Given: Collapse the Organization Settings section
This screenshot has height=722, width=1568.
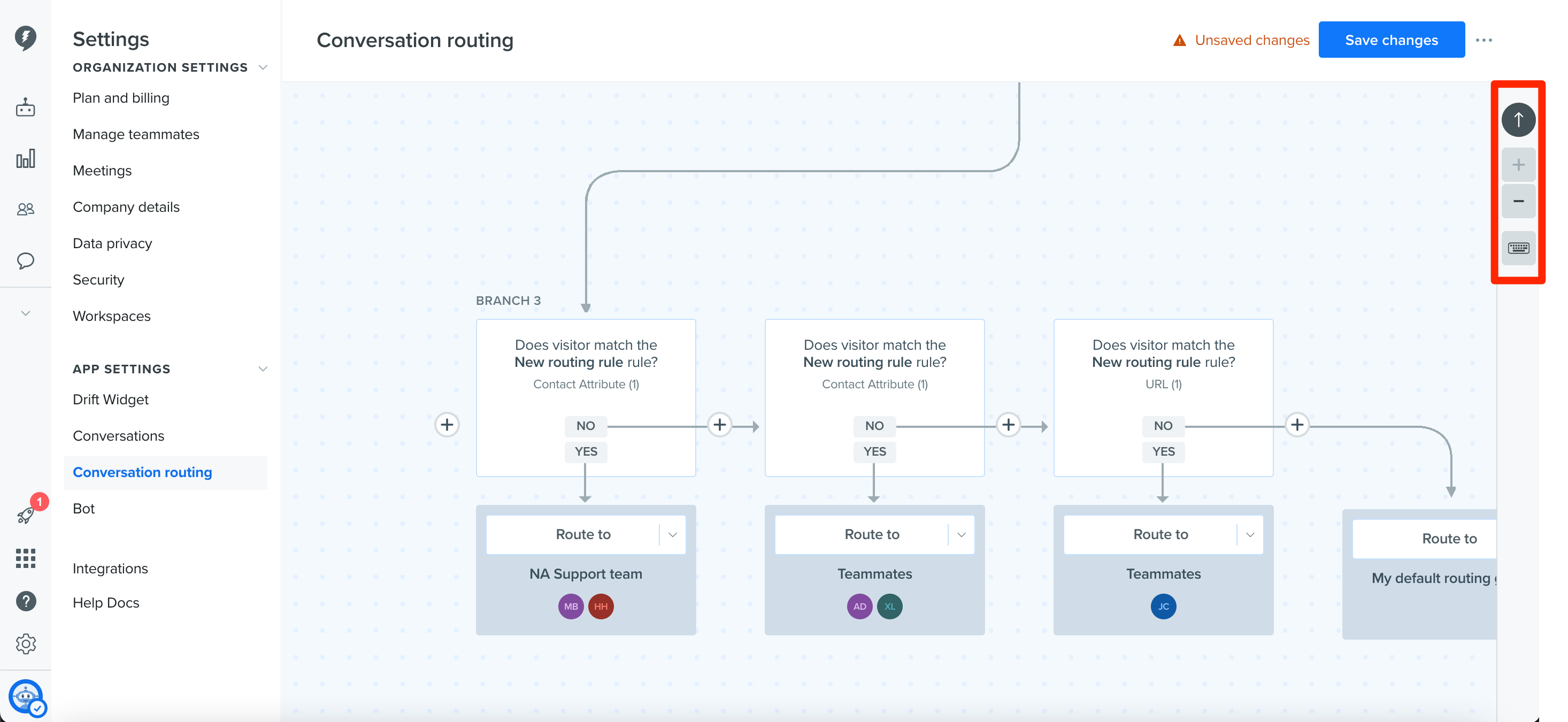Looking at the screenshot, I should pyautogui.click(x=263, y=67).
